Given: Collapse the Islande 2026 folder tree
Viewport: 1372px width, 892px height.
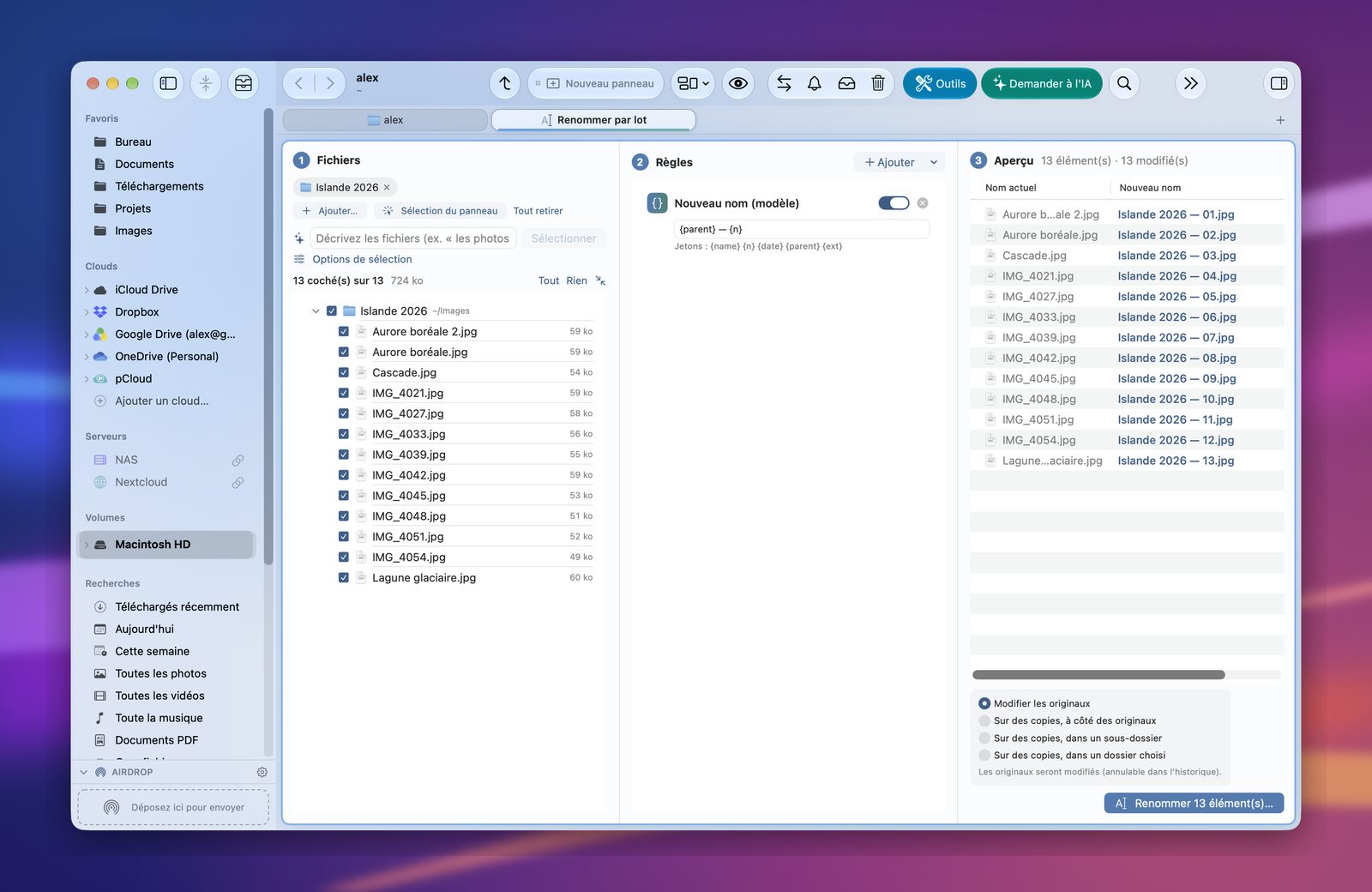Looking at the screenshot, I should (316, 310).
